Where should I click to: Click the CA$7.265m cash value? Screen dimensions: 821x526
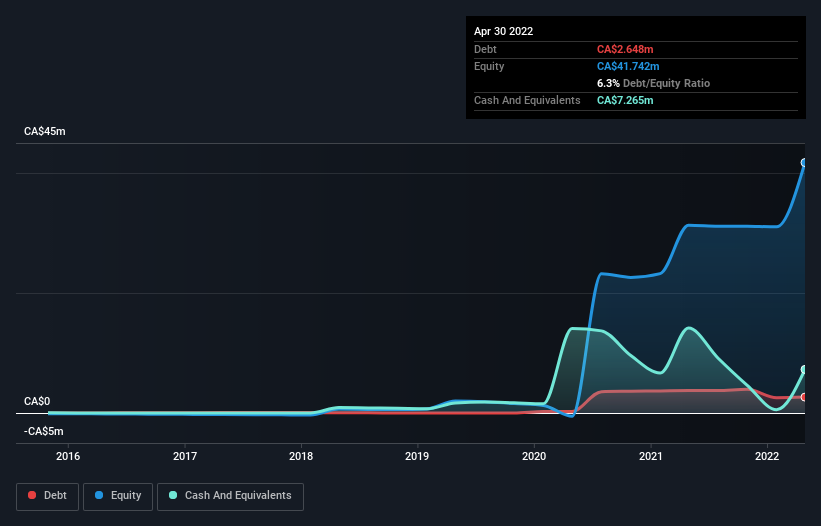point(625,100)
